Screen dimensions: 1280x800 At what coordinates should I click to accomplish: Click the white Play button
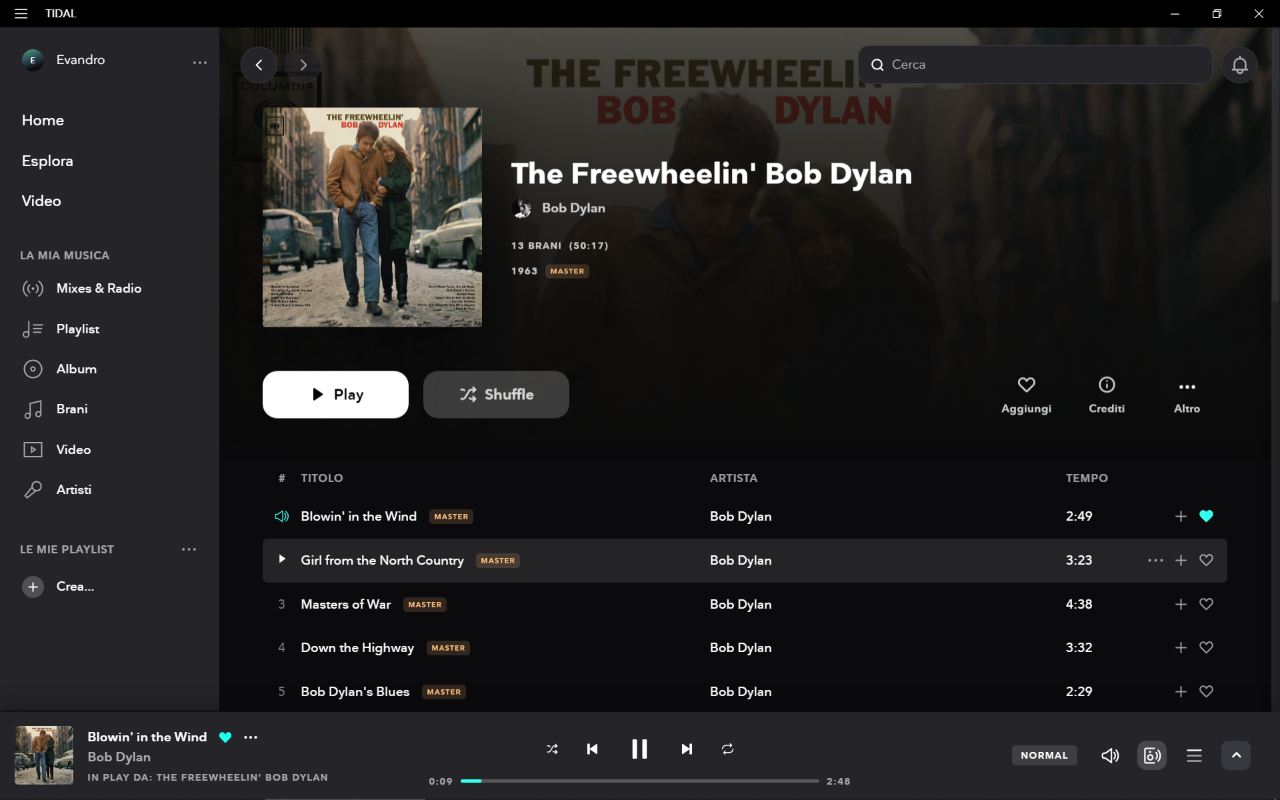point(336,394)
